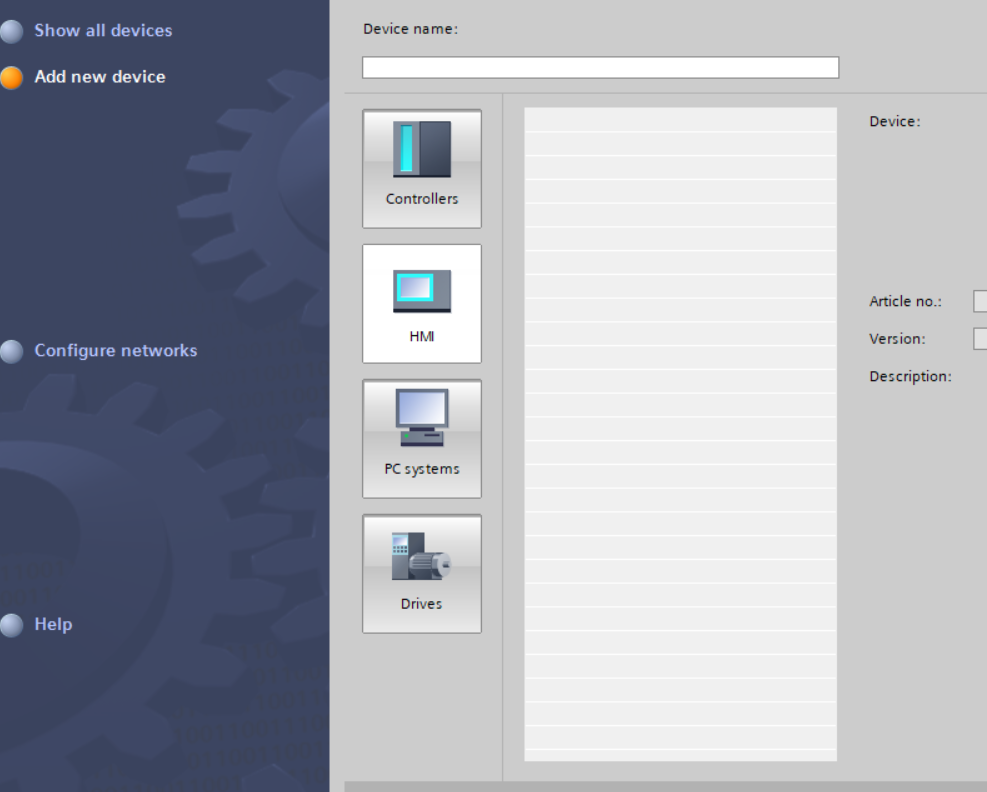Click the Controllers PLC rack icon

421,149
